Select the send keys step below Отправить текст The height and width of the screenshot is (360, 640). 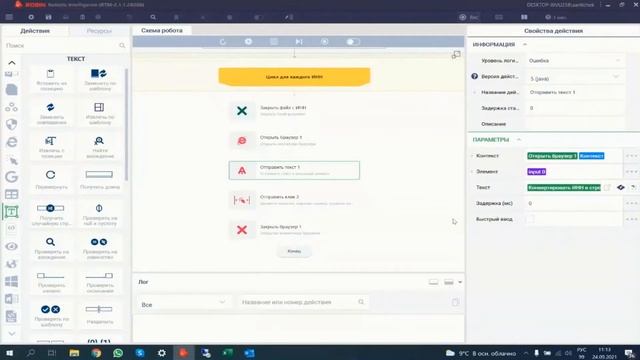(x=294, y=200)
